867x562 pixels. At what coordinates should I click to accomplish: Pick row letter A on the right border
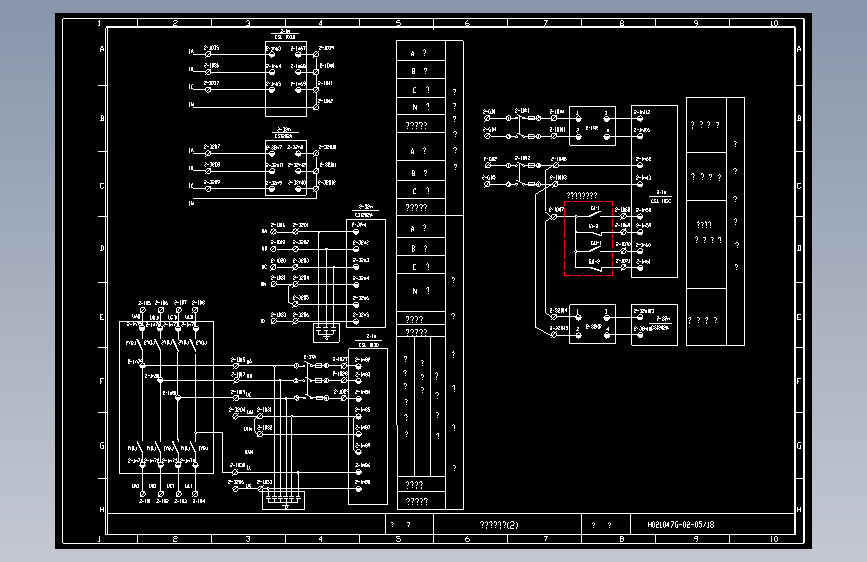(799, 49)
